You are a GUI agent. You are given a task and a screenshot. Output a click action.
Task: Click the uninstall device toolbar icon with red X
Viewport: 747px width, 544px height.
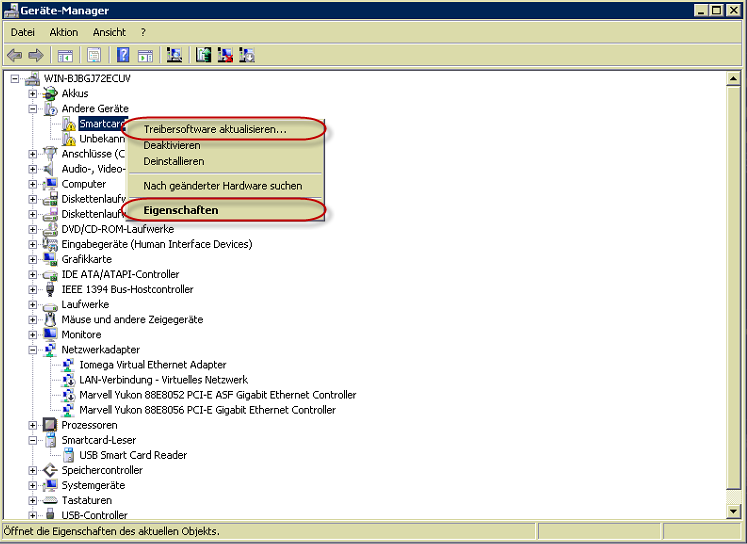point(225,55)
